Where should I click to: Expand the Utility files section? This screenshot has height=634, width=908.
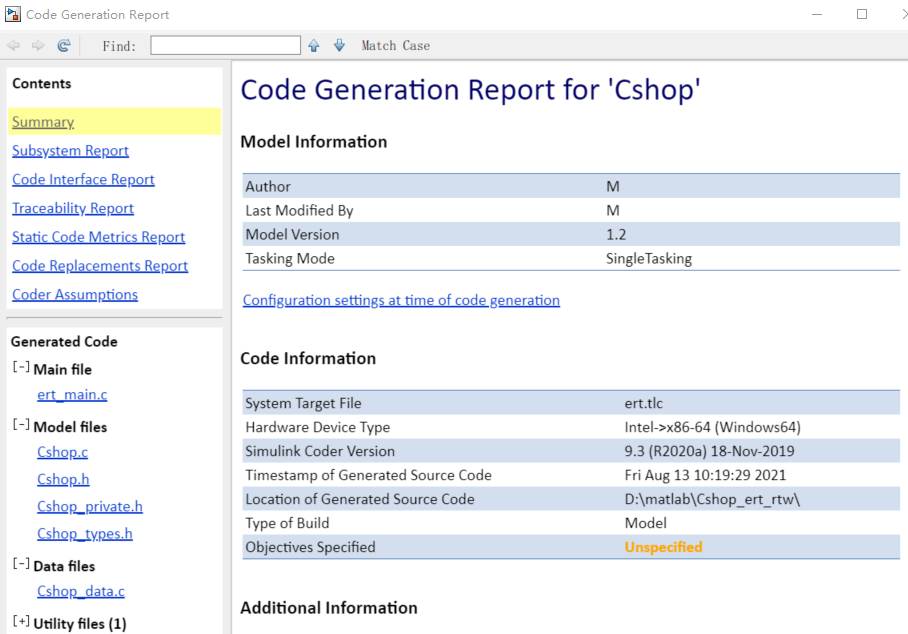(21, 623)
